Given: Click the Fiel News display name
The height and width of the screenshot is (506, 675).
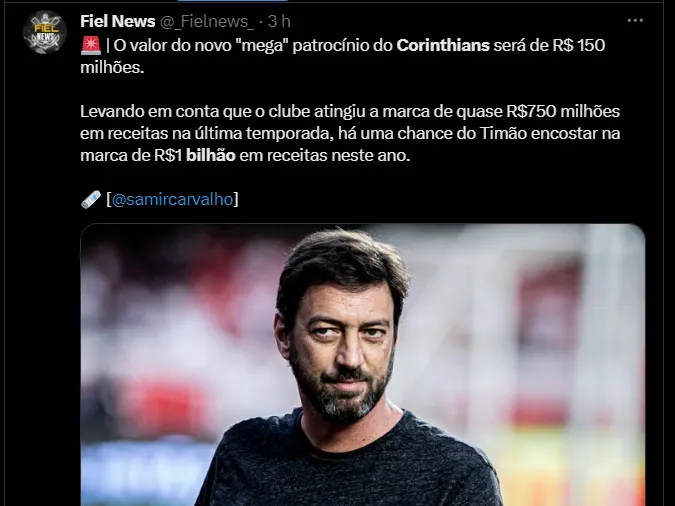Looking at the screenshot, I should coord(118,21).
